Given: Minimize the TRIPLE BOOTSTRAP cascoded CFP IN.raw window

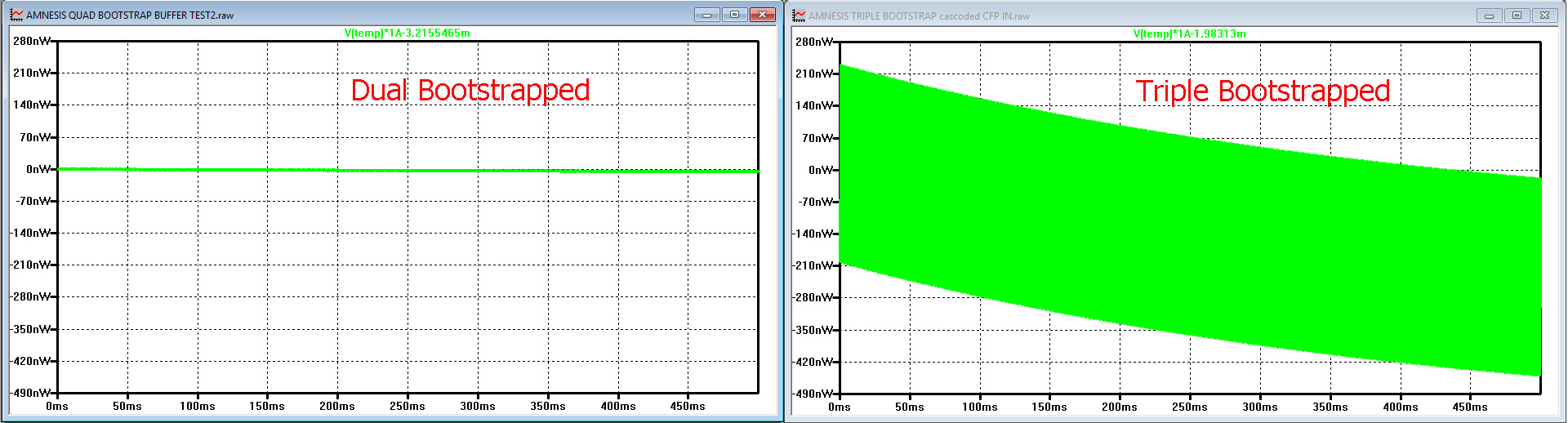Looking at the screenshot, I should 1490,16.
